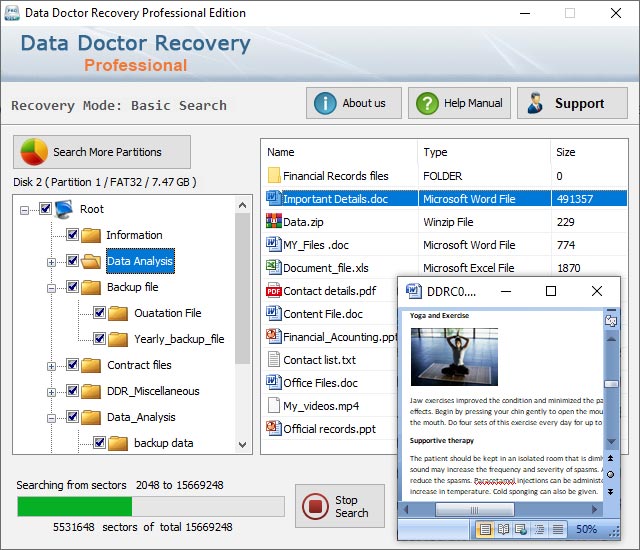The height and width of the screenshot is (550, 640).
Task: Select Print Layout view in preview window
Action: 485,529
